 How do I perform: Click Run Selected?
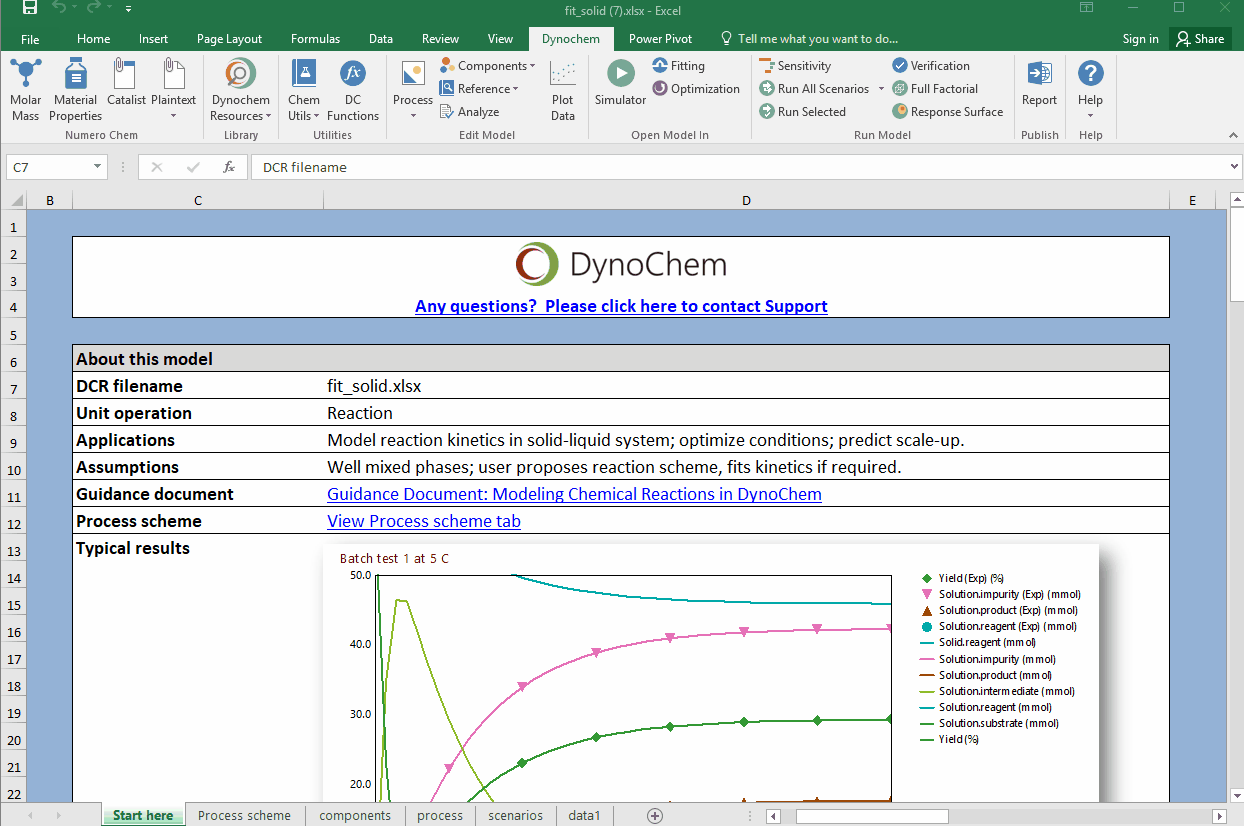point(802,112)
